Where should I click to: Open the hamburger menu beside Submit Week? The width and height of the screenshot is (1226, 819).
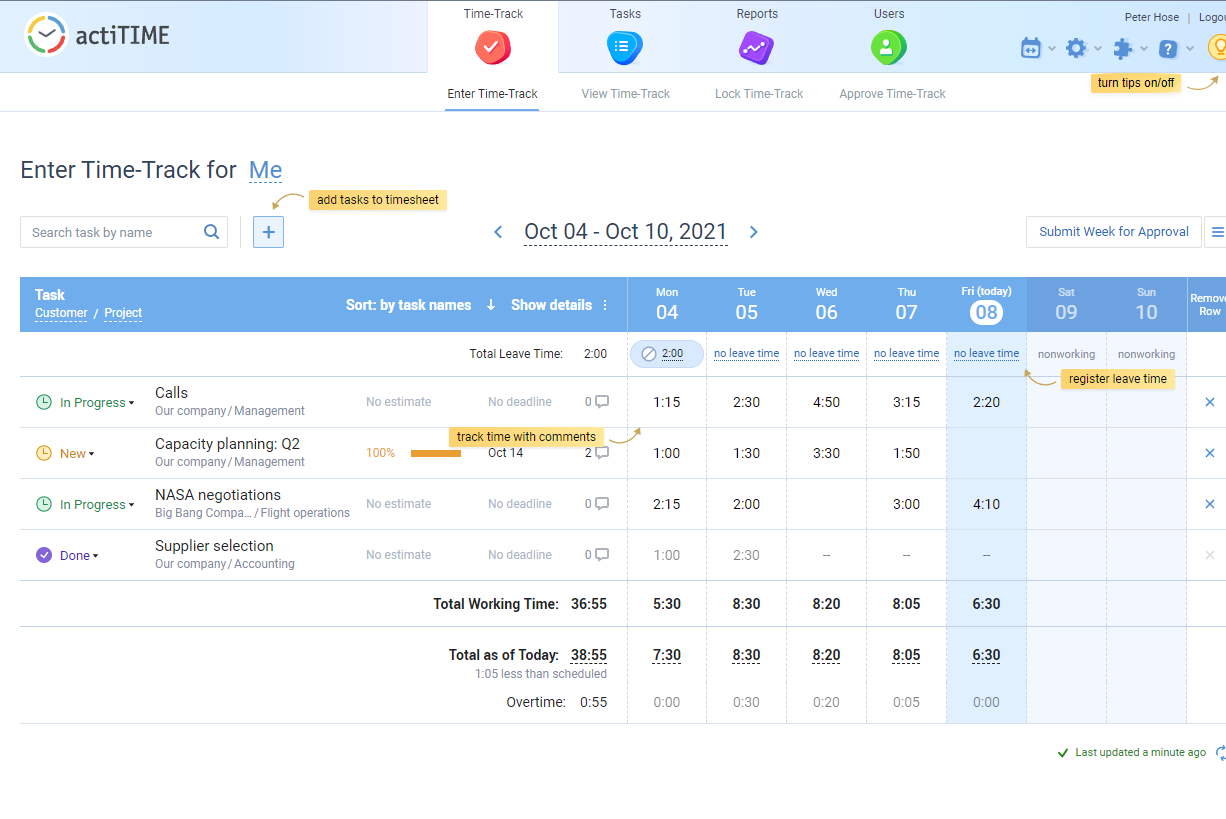[1216, 232]
